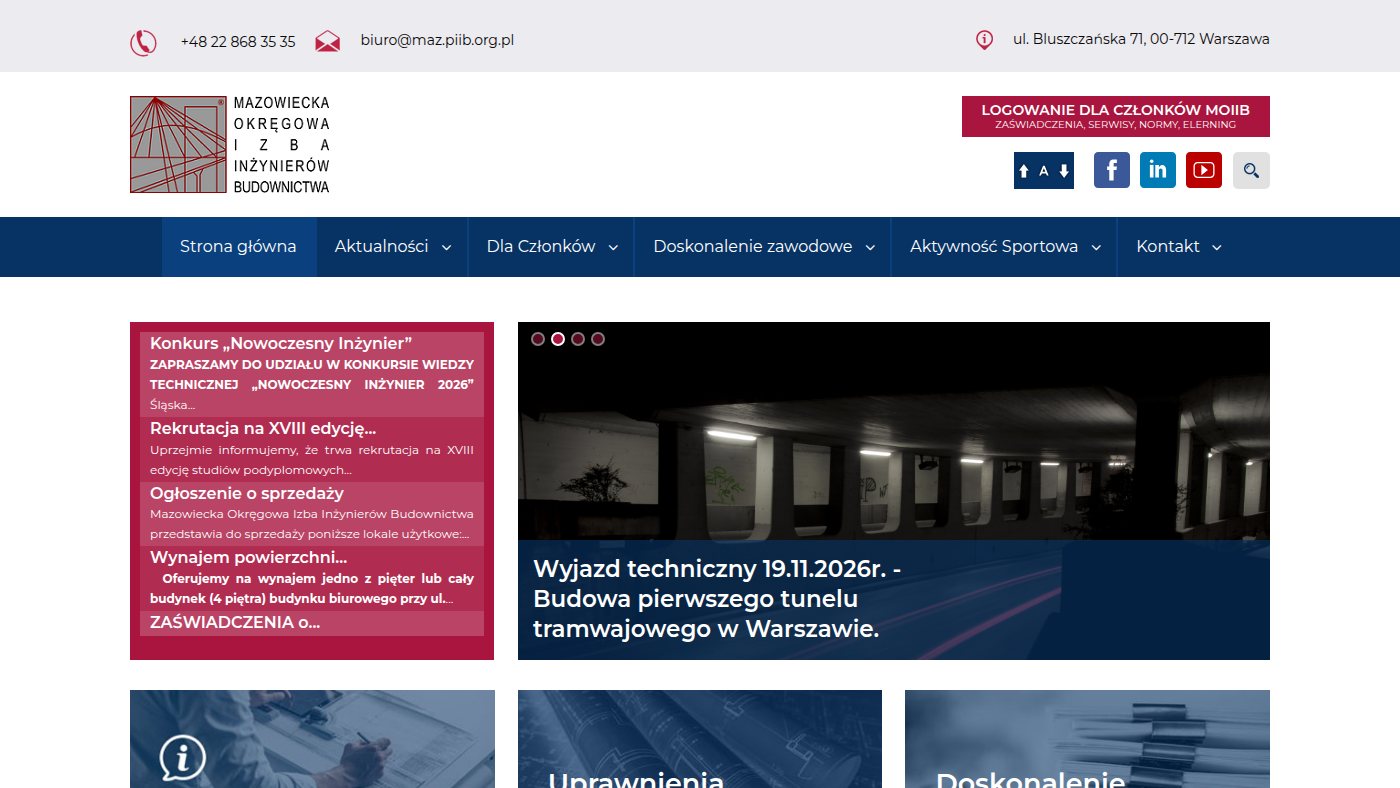The image size is (1400, 788).
Task: Open Wyjazd techniczny 19.11.2026r. slide title
Action: pyautogui.click(x=718, y=599)
